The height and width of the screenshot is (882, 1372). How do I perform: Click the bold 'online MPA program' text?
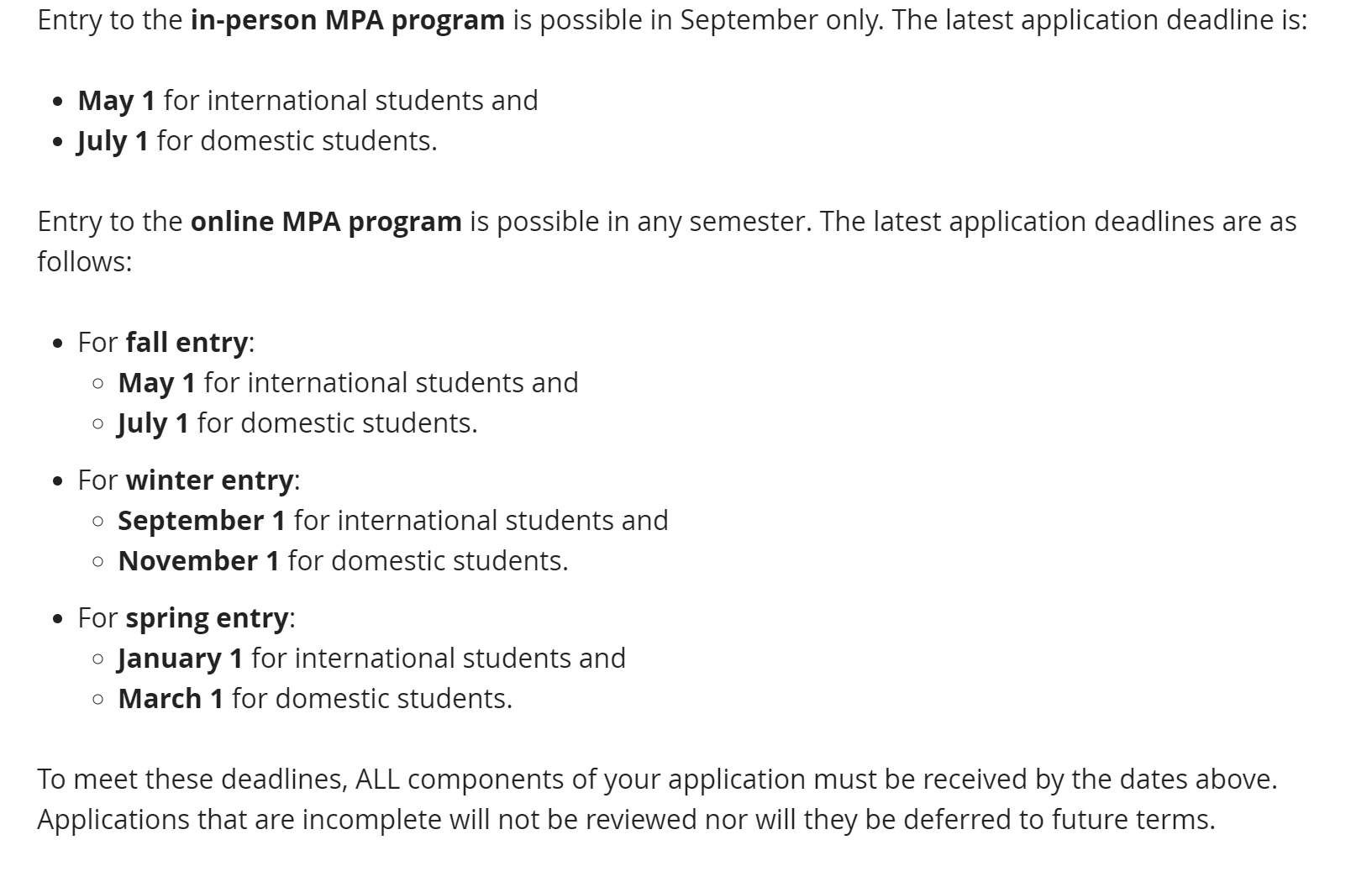point(326,221)
